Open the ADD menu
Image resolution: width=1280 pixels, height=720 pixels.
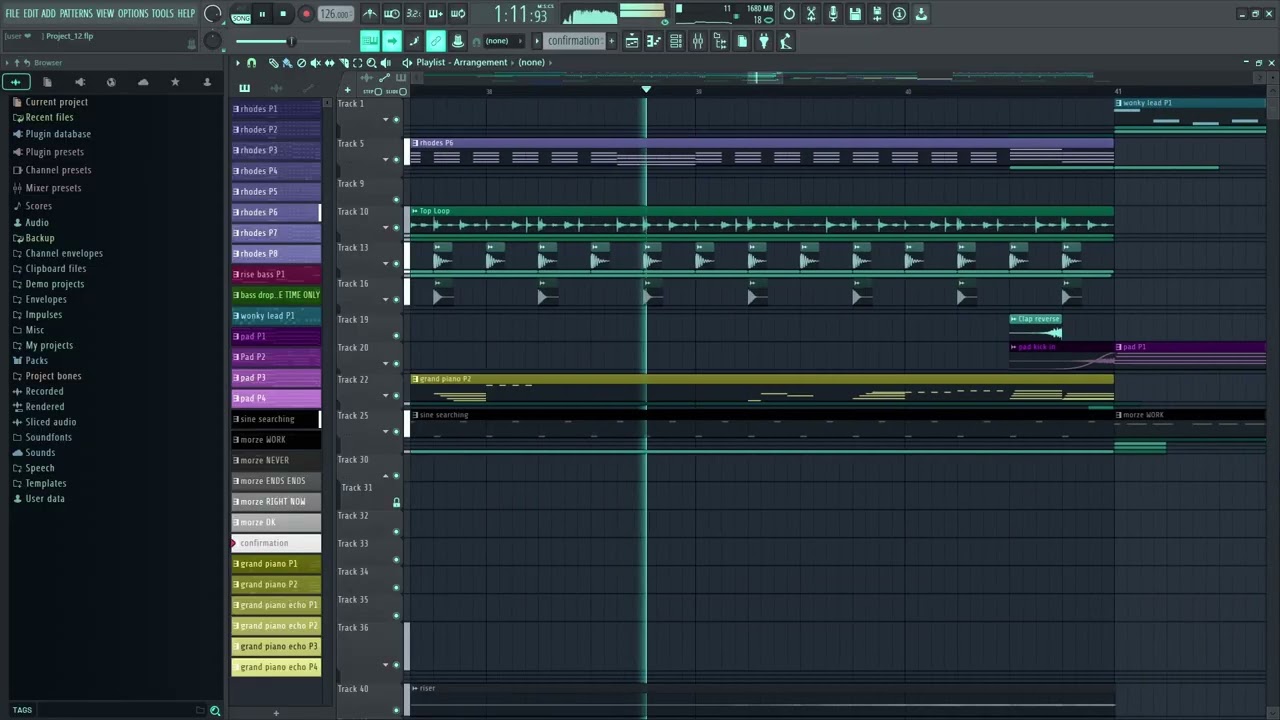click(x=49, y=14)
